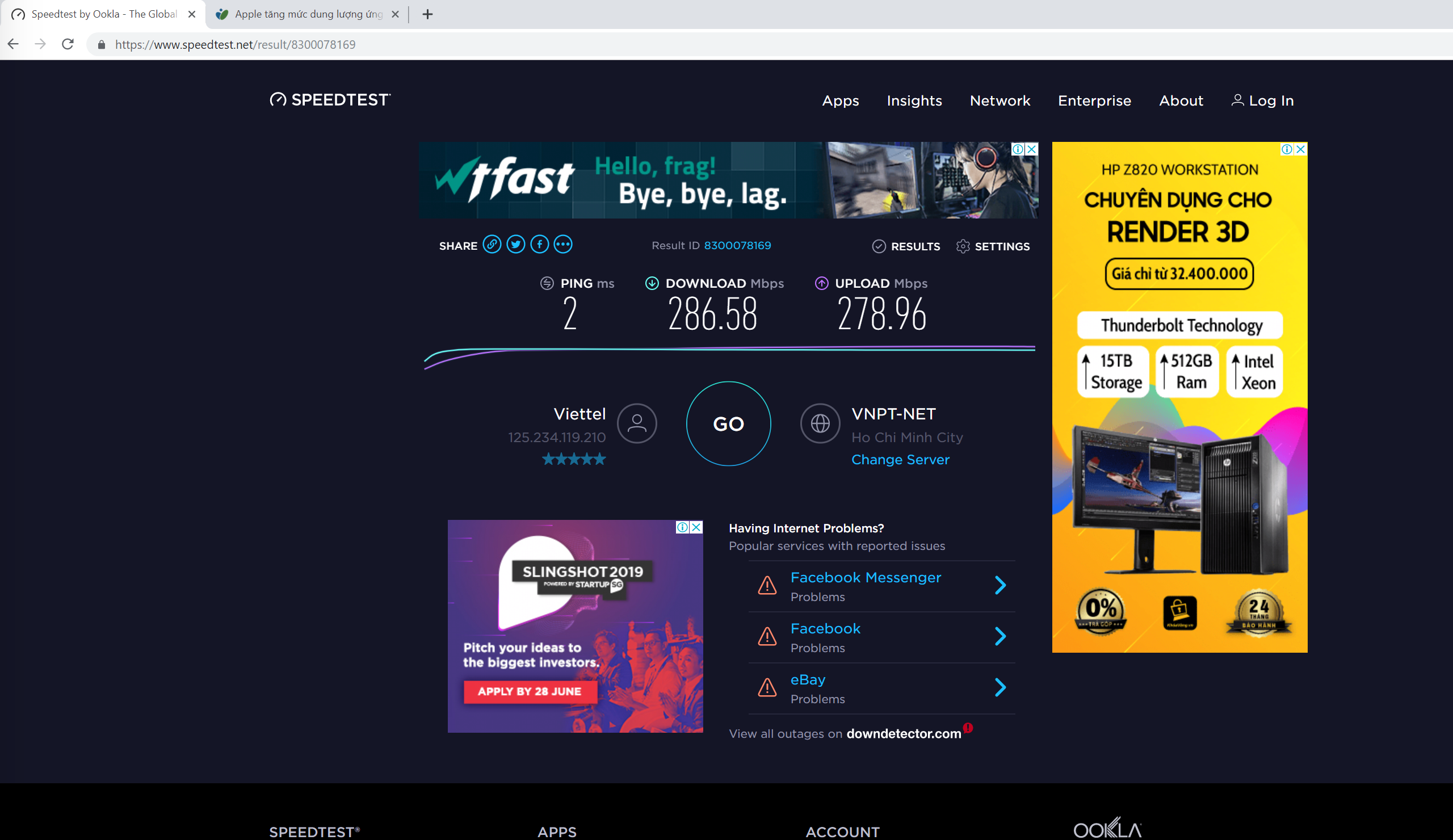Open the Apps menu item
The image size is (1453, 840).
[x=840, y=100]
